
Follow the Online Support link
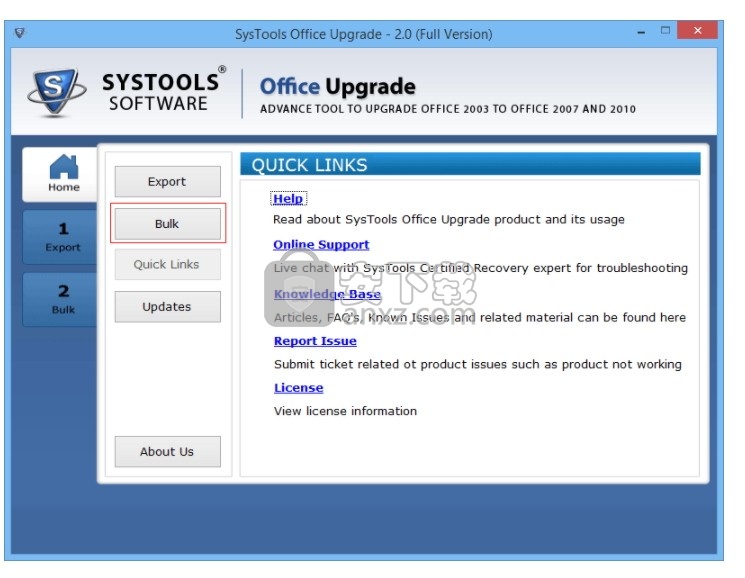321,244
